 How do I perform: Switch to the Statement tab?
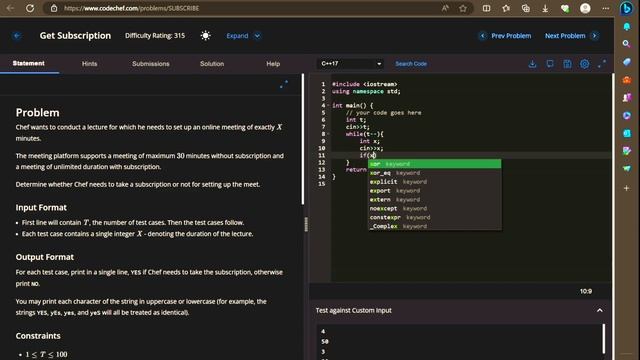[29, 63]
